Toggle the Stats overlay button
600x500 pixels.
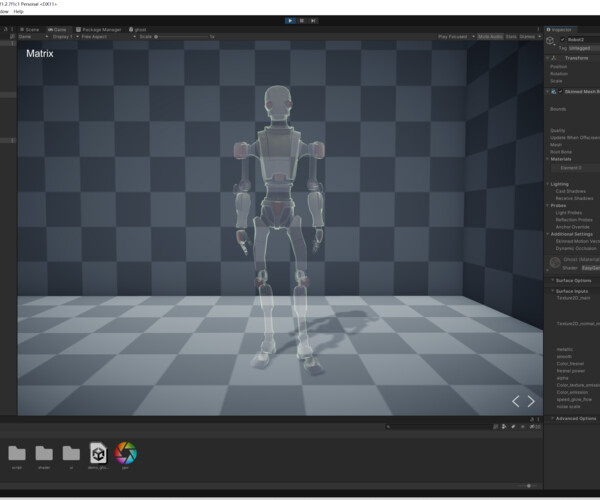click(511, 37)
